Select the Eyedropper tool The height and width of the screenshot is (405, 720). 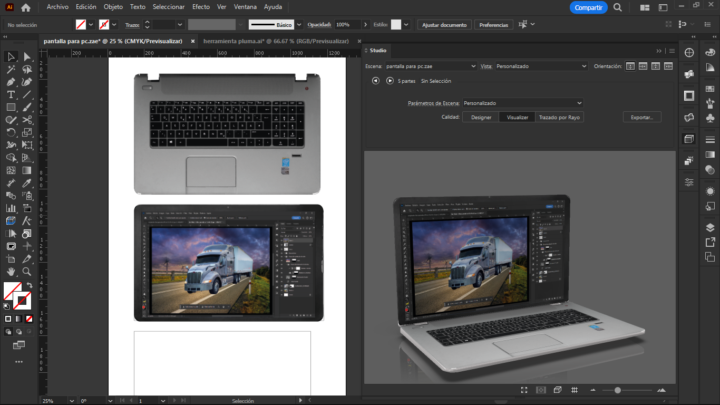[x=27, y=183]
